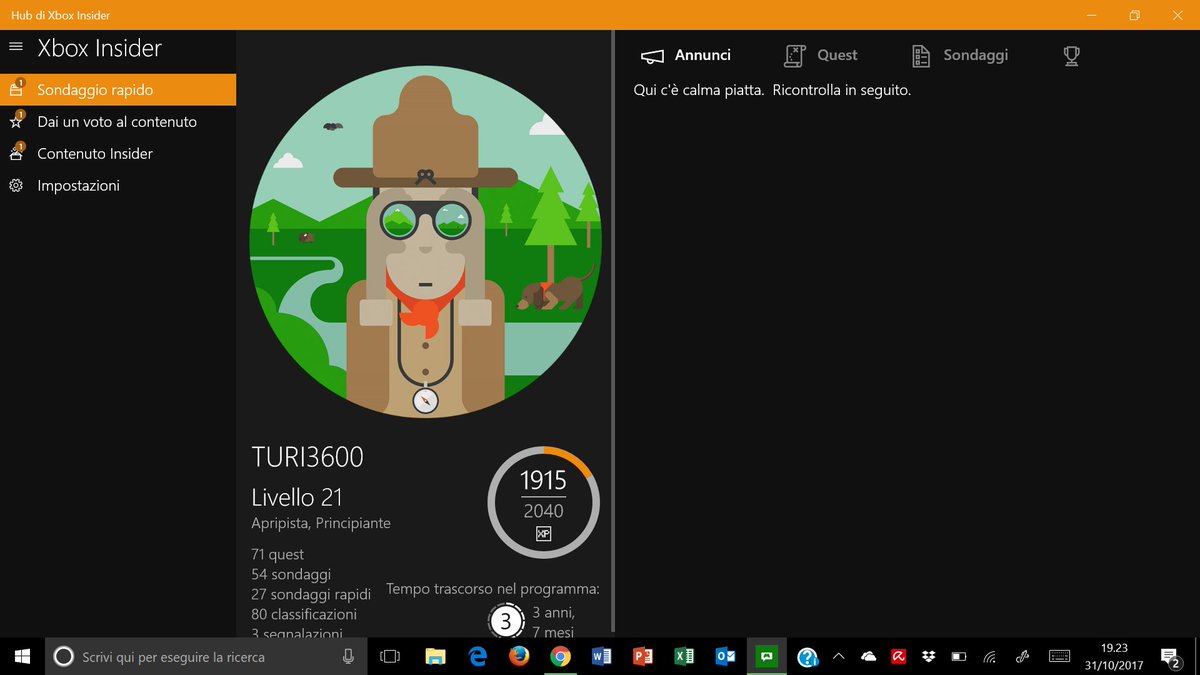Viewport: 1200px width, 675px height.
Task: Click the 80 classificazioni stat
Action: (x=304, y=614)
